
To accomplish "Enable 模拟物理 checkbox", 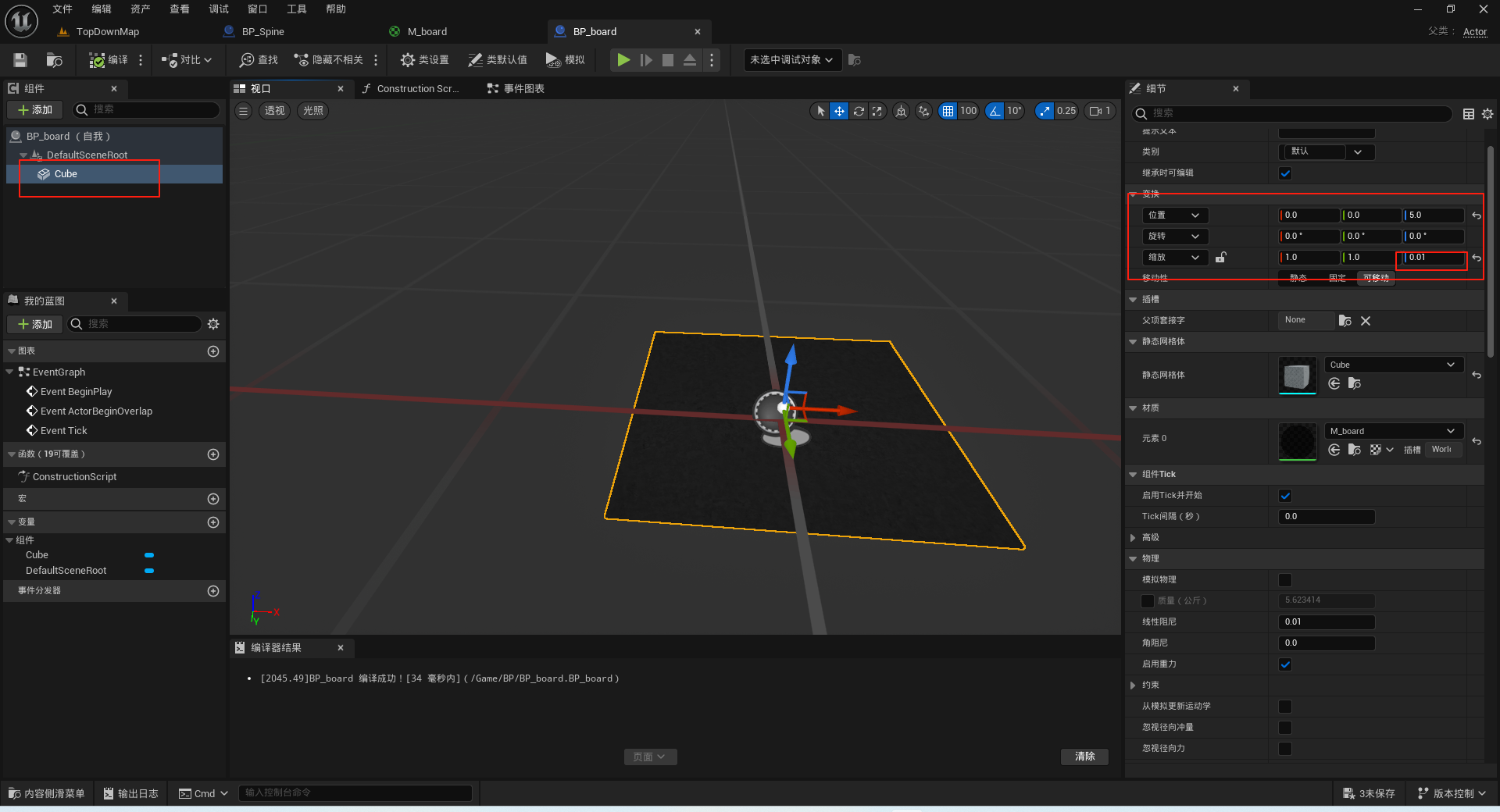I will (x=1285, y=580).
